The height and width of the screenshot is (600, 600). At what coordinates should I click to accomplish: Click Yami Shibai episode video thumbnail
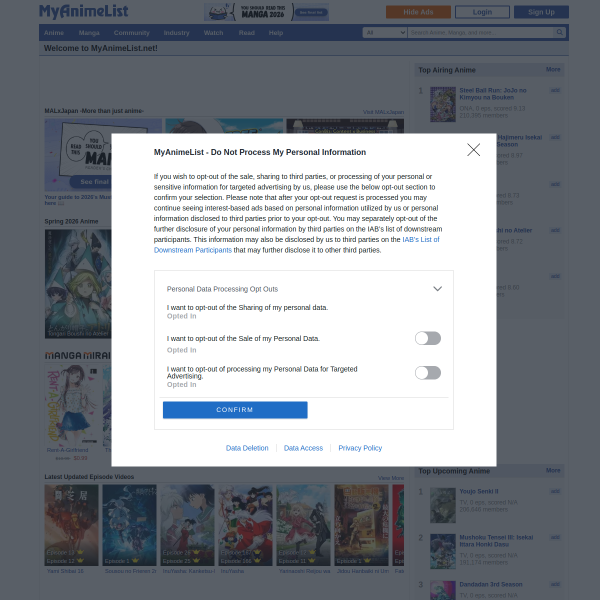coord(71,525)
